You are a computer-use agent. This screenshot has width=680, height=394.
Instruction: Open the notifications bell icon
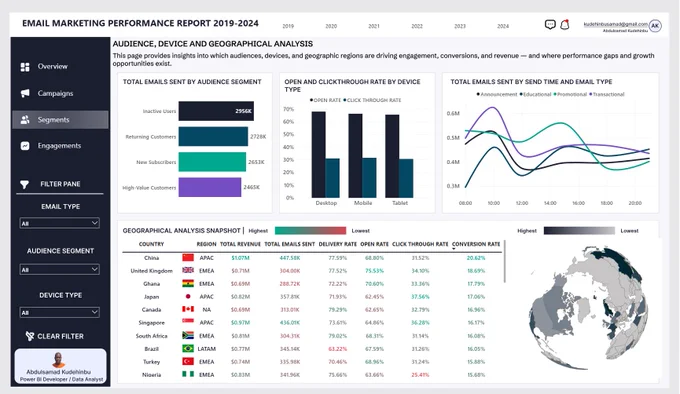tap(565, 25)
